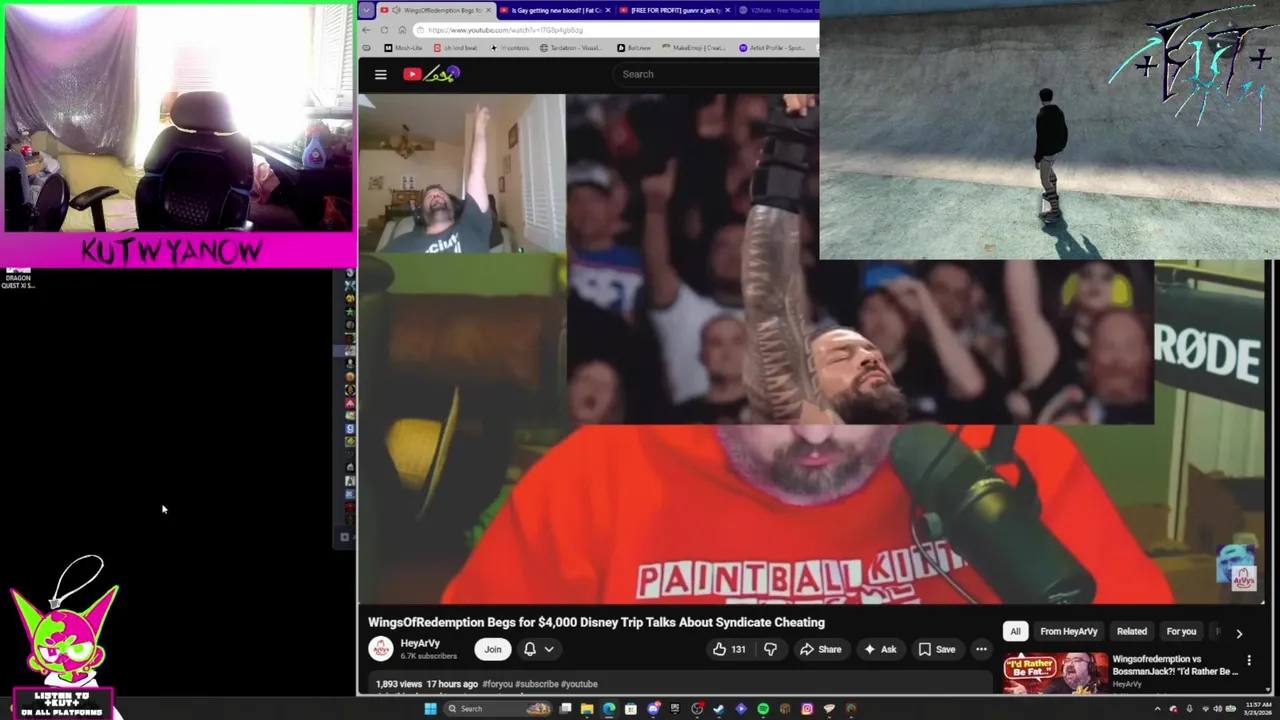Open the 'irl controls' bookmark
Screen dimensions: 1280x720
pyautogui.click(x=509, y=48)
